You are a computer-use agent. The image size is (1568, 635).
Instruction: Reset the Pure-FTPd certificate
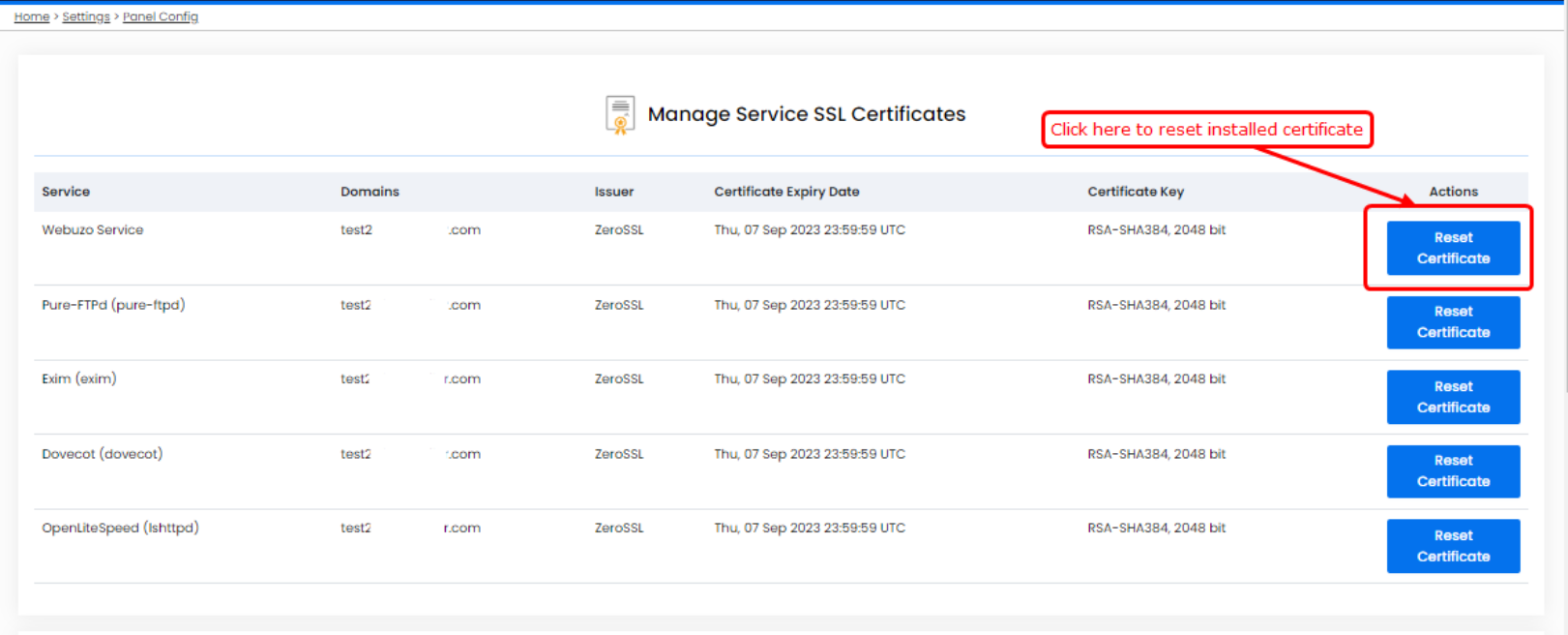click(1452, 322)
